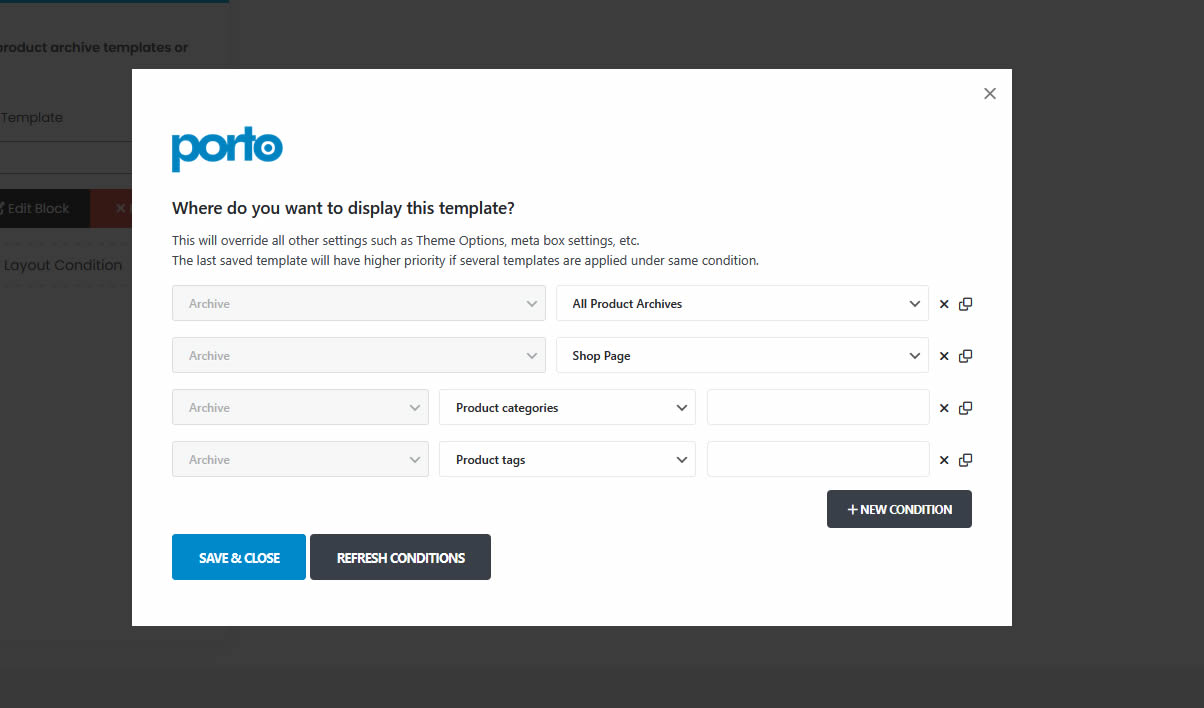Remove the All Product Archives condition row
The image size is (1204, 708).
coord(944,304)
